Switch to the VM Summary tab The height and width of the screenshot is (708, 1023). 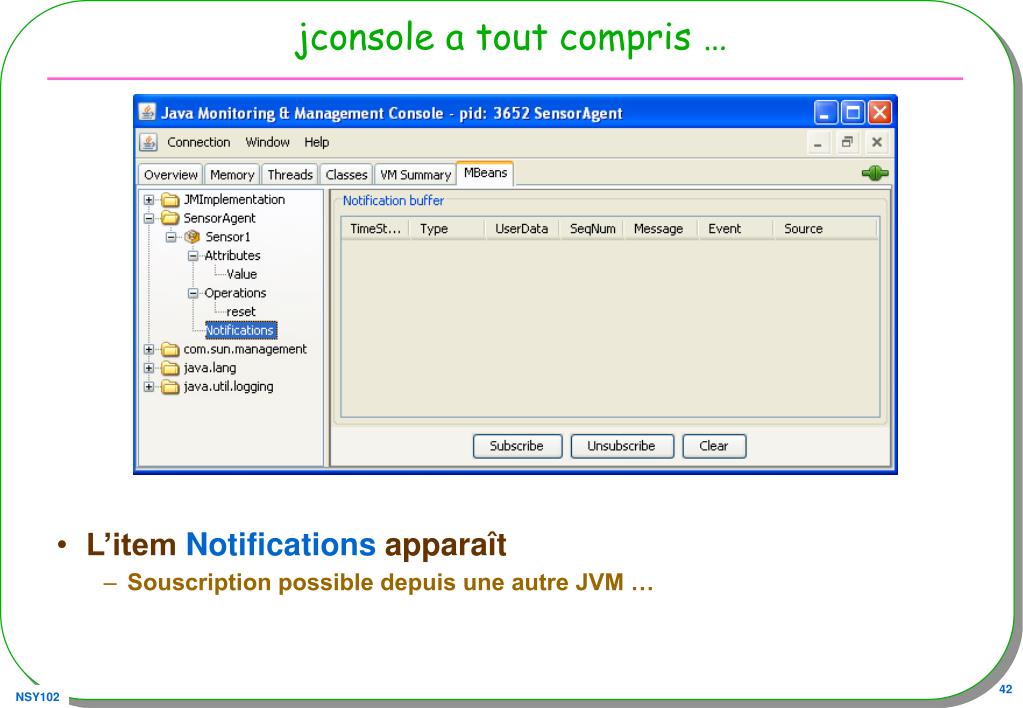[x=415, y=175]
